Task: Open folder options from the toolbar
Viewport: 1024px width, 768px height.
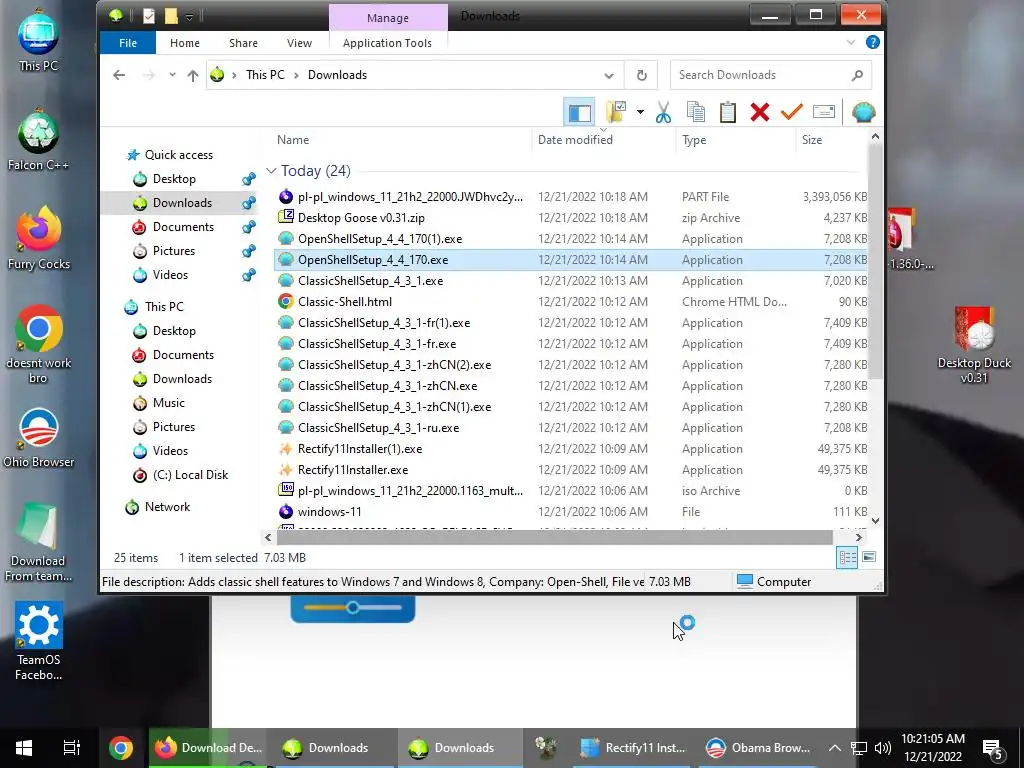Action: pyautogui.click(x=615, y=112)
